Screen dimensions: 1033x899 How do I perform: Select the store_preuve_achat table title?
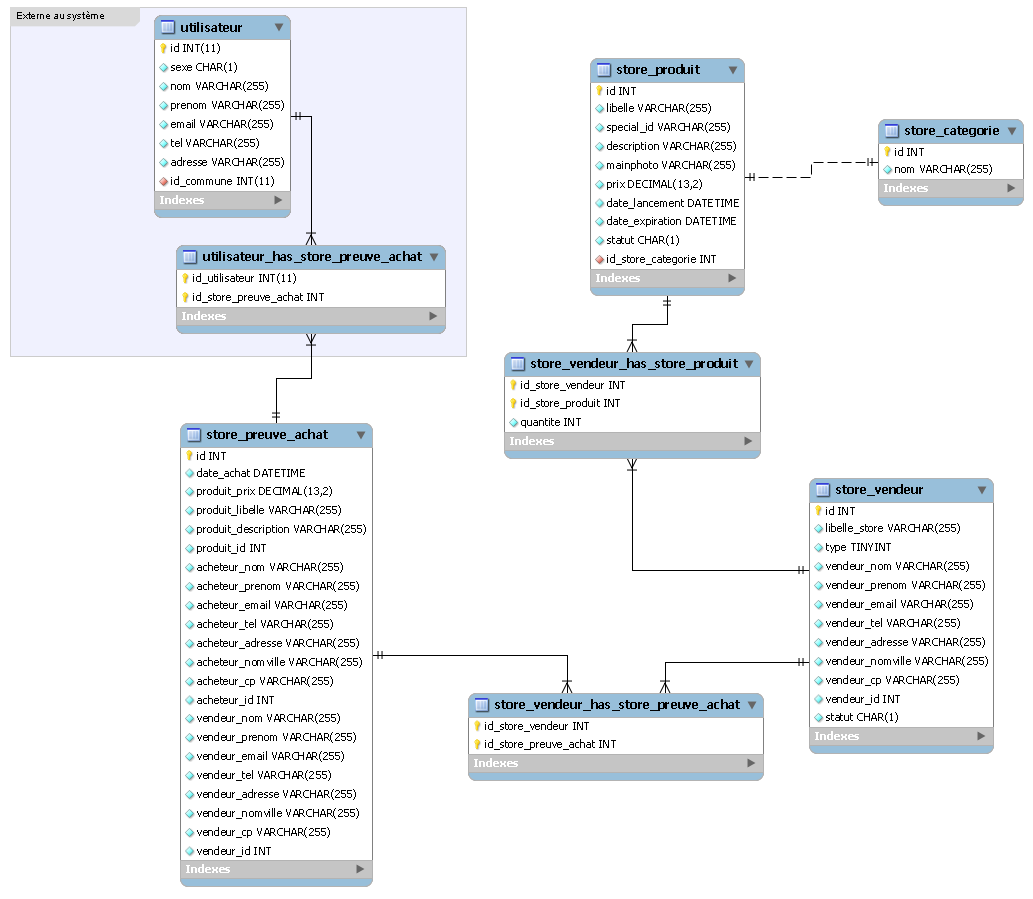(x=267, y=434)
